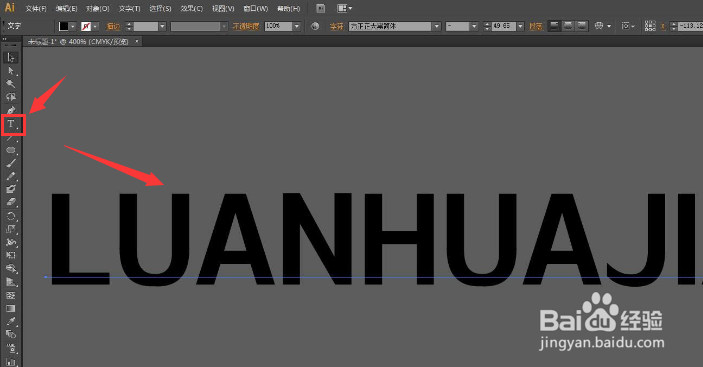Select the Symbol Sprayer tool
Viewport: 703px width, 367px height.
[x=11, y=348]
